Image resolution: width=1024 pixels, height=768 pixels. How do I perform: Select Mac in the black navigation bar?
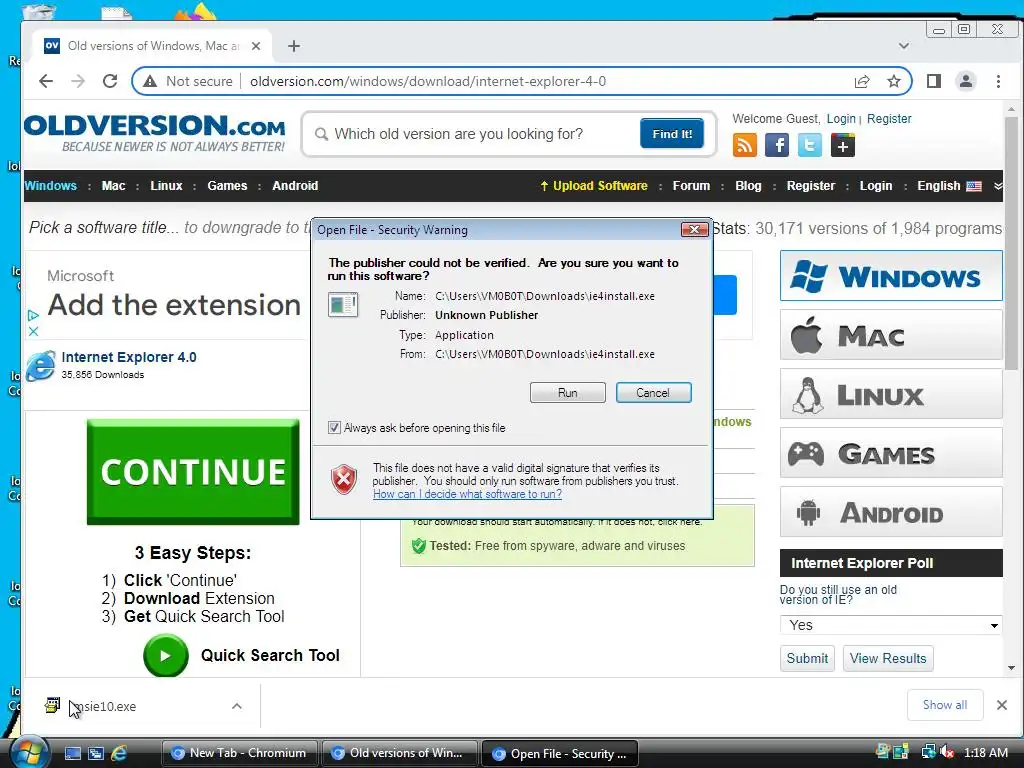click(114, 185)
